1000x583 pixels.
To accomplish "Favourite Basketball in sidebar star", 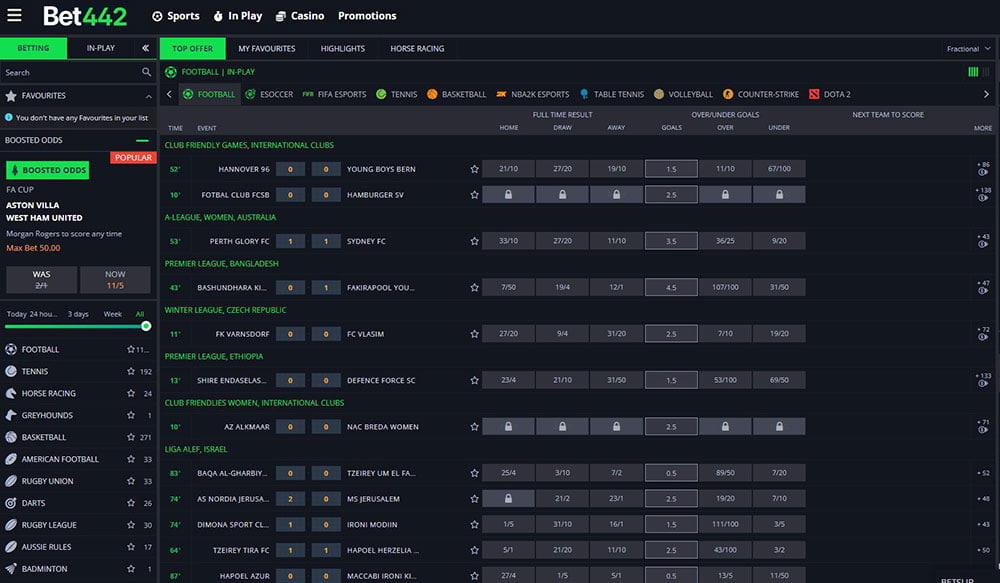I will 131,437.
